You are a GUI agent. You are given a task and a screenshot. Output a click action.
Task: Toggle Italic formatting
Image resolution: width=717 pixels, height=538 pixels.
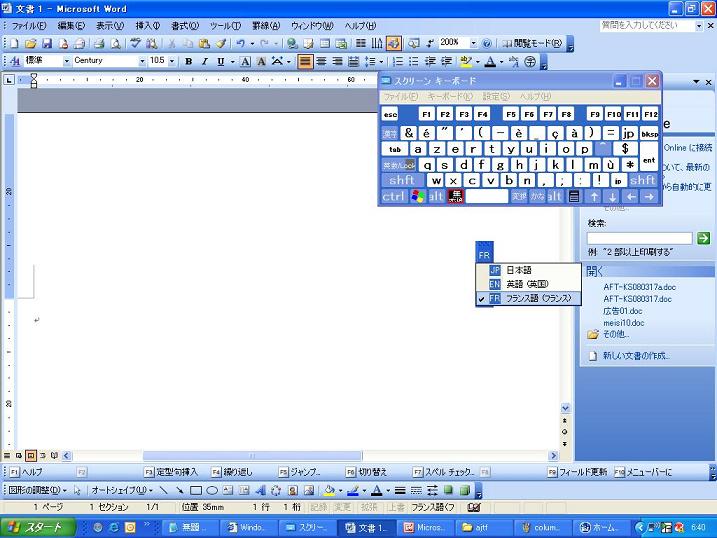pyautogui.click(x=204, y=61)
